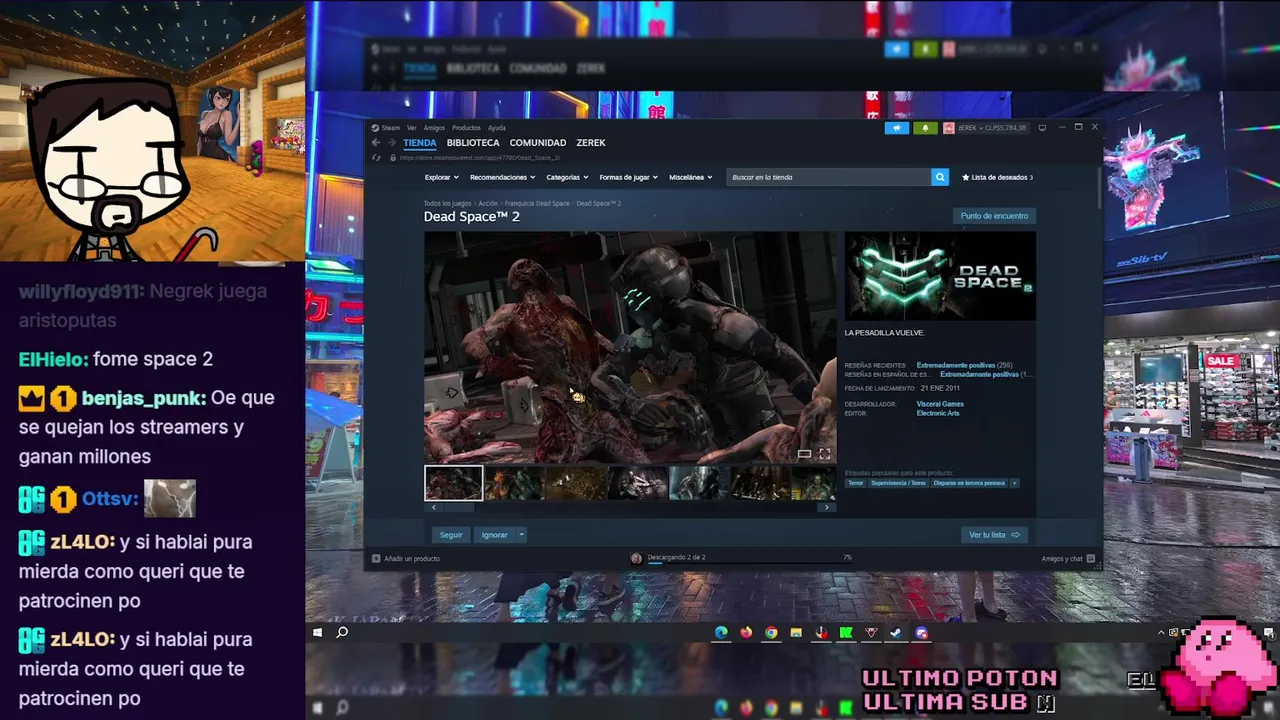Reload the Steam store page
Viewport: 1280px width, 720px height.
coord(377,158)
